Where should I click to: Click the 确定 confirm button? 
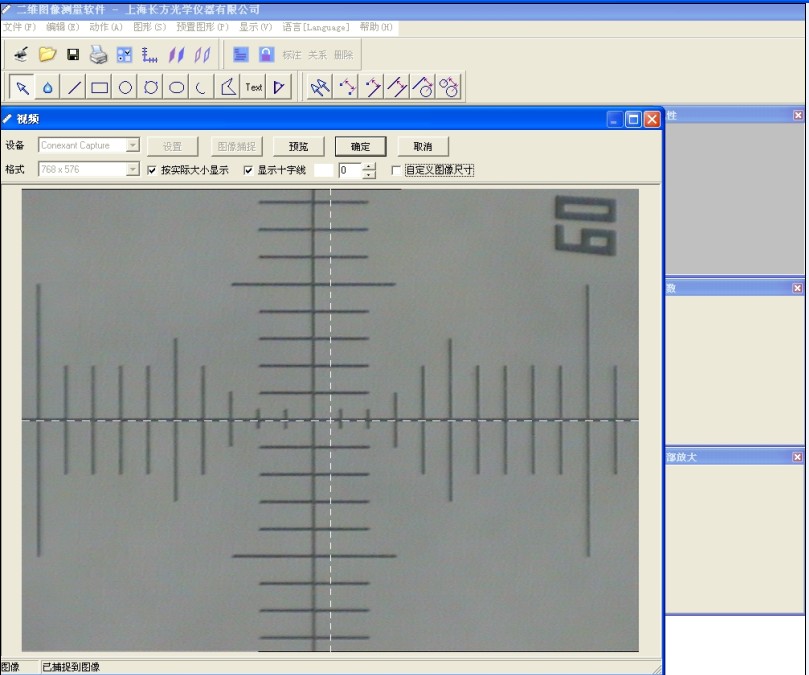pyautogui.click(x=360, y=147)
